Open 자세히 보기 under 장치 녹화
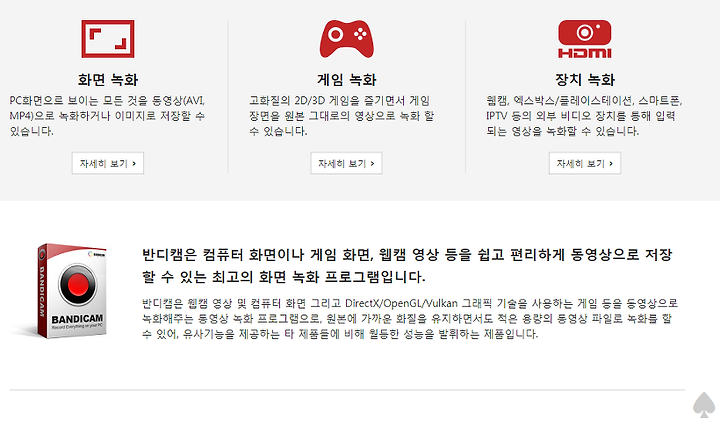 (x=585, y=163)
